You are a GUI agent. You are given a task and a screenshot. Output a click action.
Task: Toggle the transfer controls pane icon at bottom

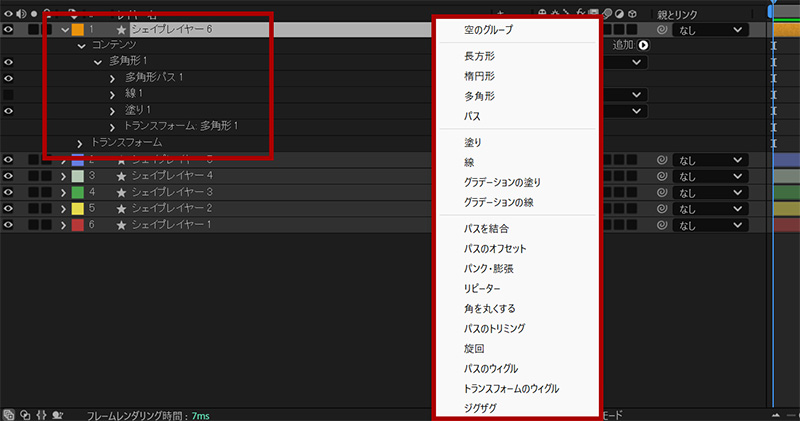pos(25,415)
